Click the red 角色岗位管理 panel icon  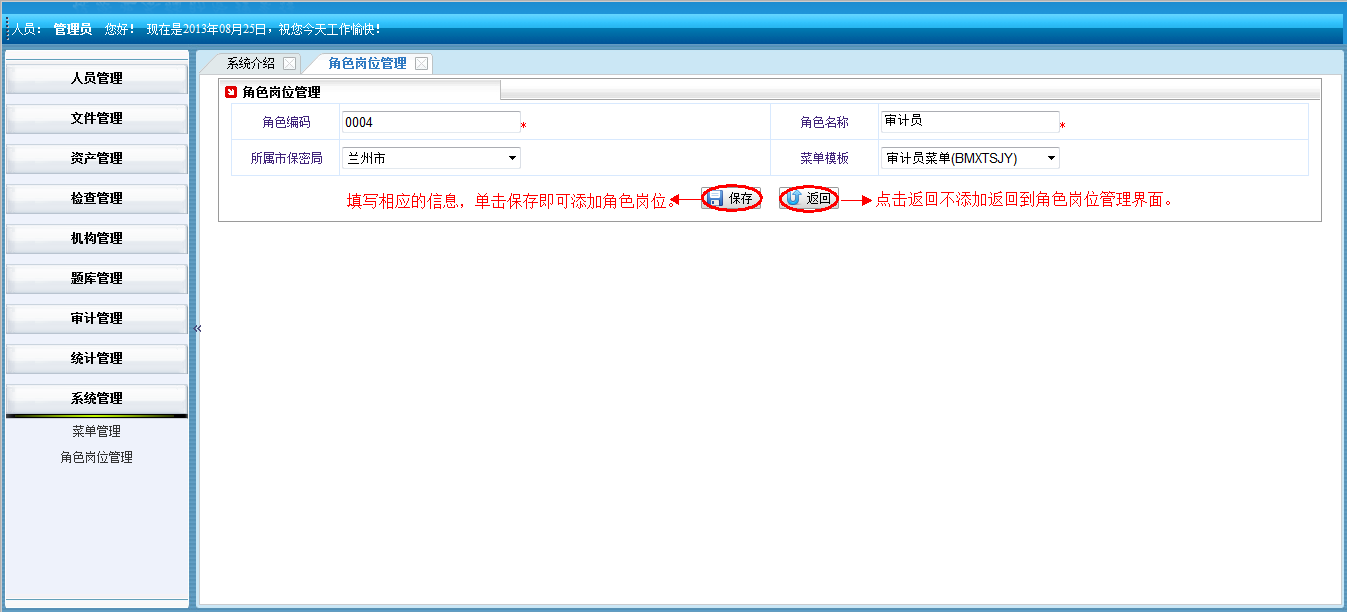pos(231,92)
